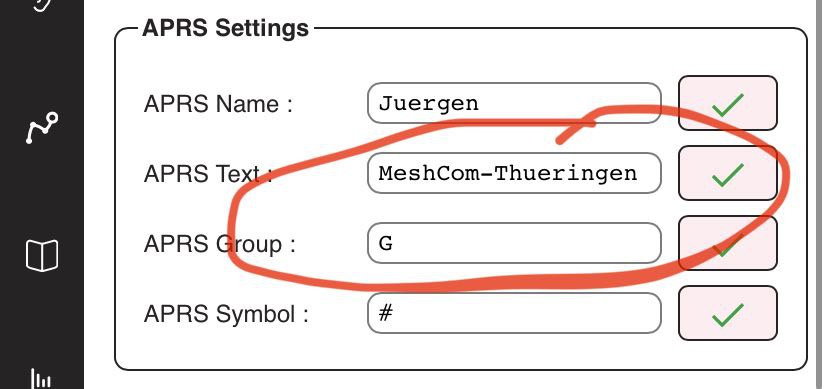Image resolution: width=828 pixels, height=389 pixels.
Task: Open the open-book icon in sidebar
Action: [x=42, y=256]
